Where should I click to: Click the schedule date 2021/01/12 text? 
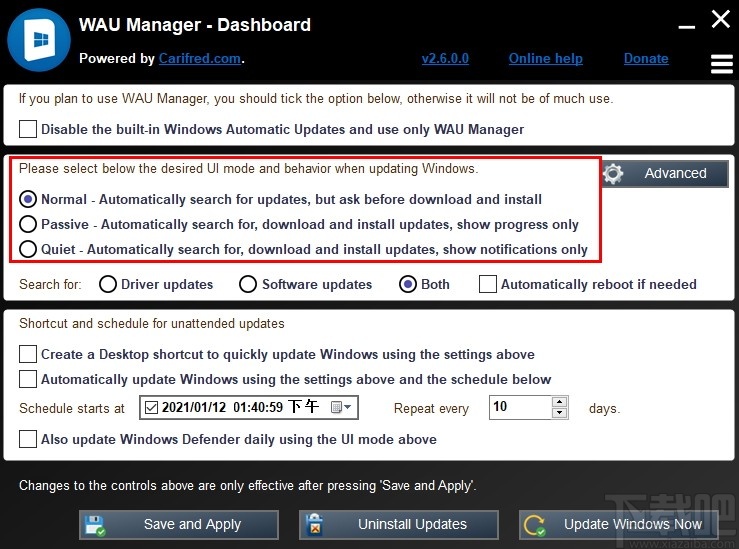click(194, 407)
